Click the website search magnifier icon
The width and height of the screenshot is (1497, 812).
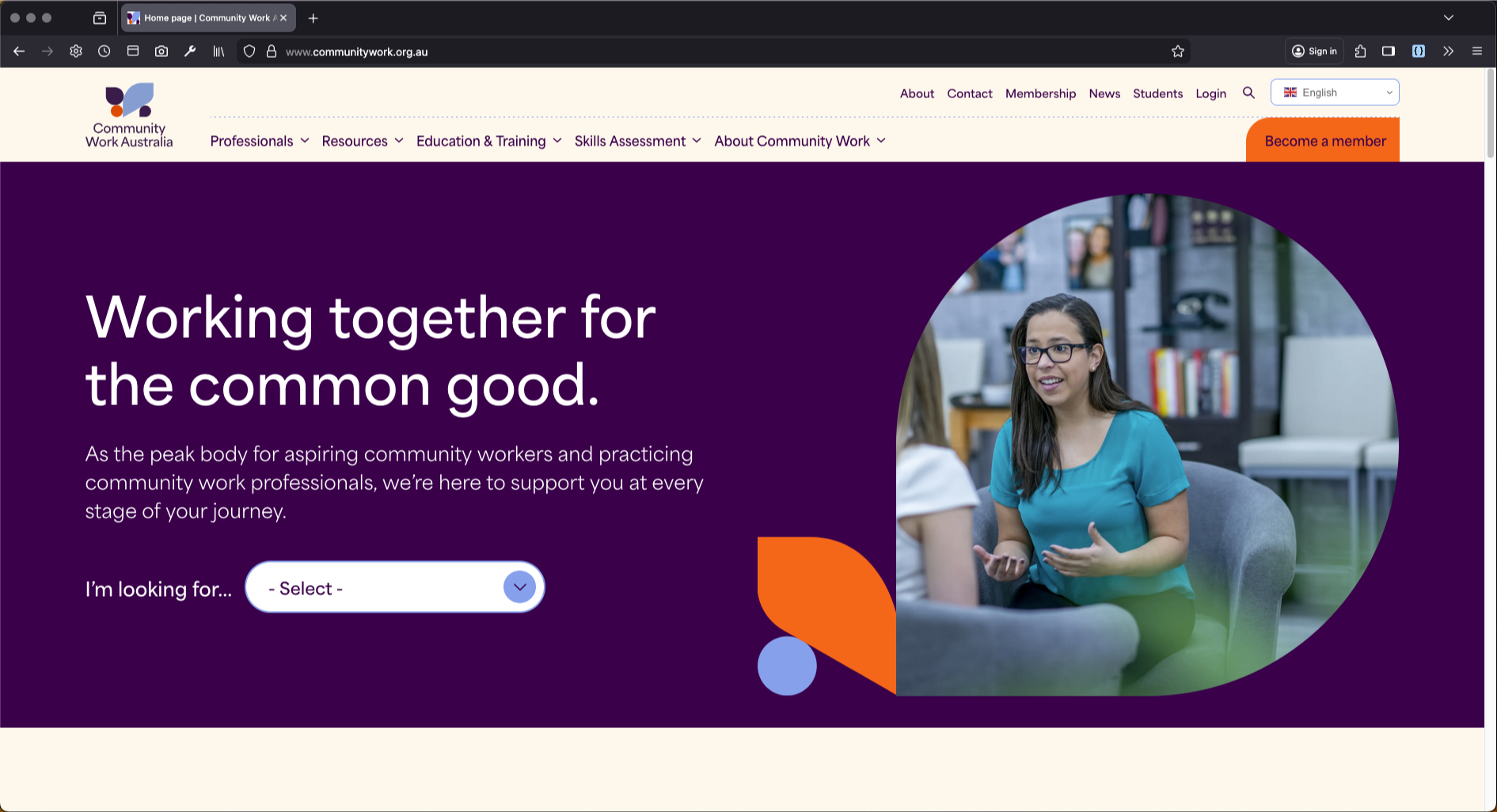pos(1248,93)
